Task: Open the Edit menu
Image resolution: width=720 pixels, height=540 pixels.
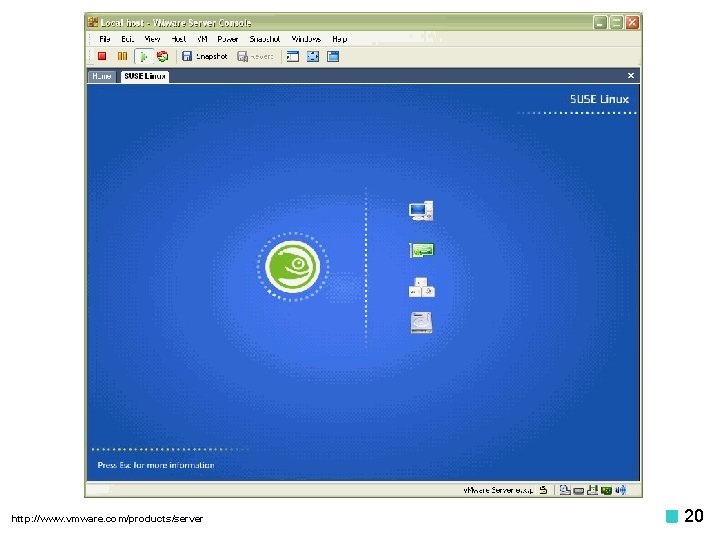Action: (x=127, y=39)
